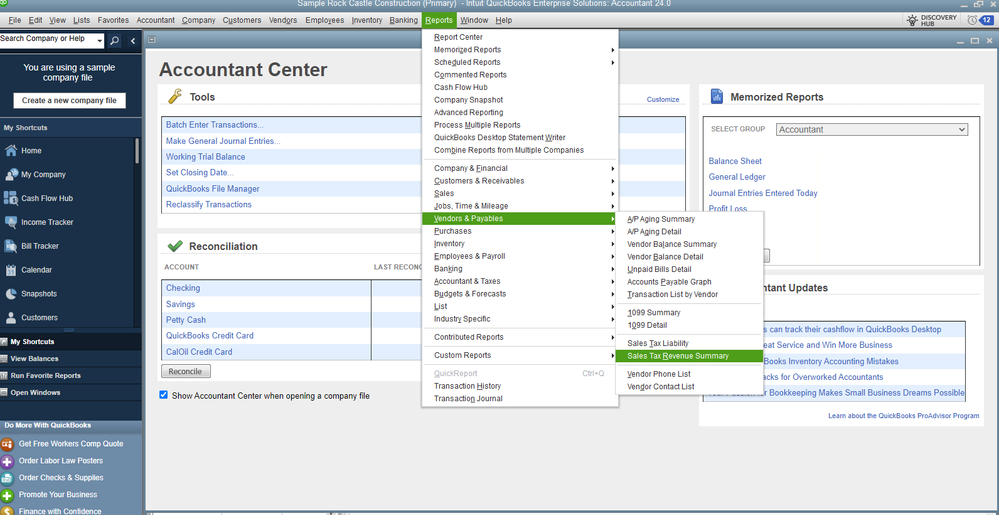Click the Customize link
Screen dimensions: 999x515
[x=663, y=99]
